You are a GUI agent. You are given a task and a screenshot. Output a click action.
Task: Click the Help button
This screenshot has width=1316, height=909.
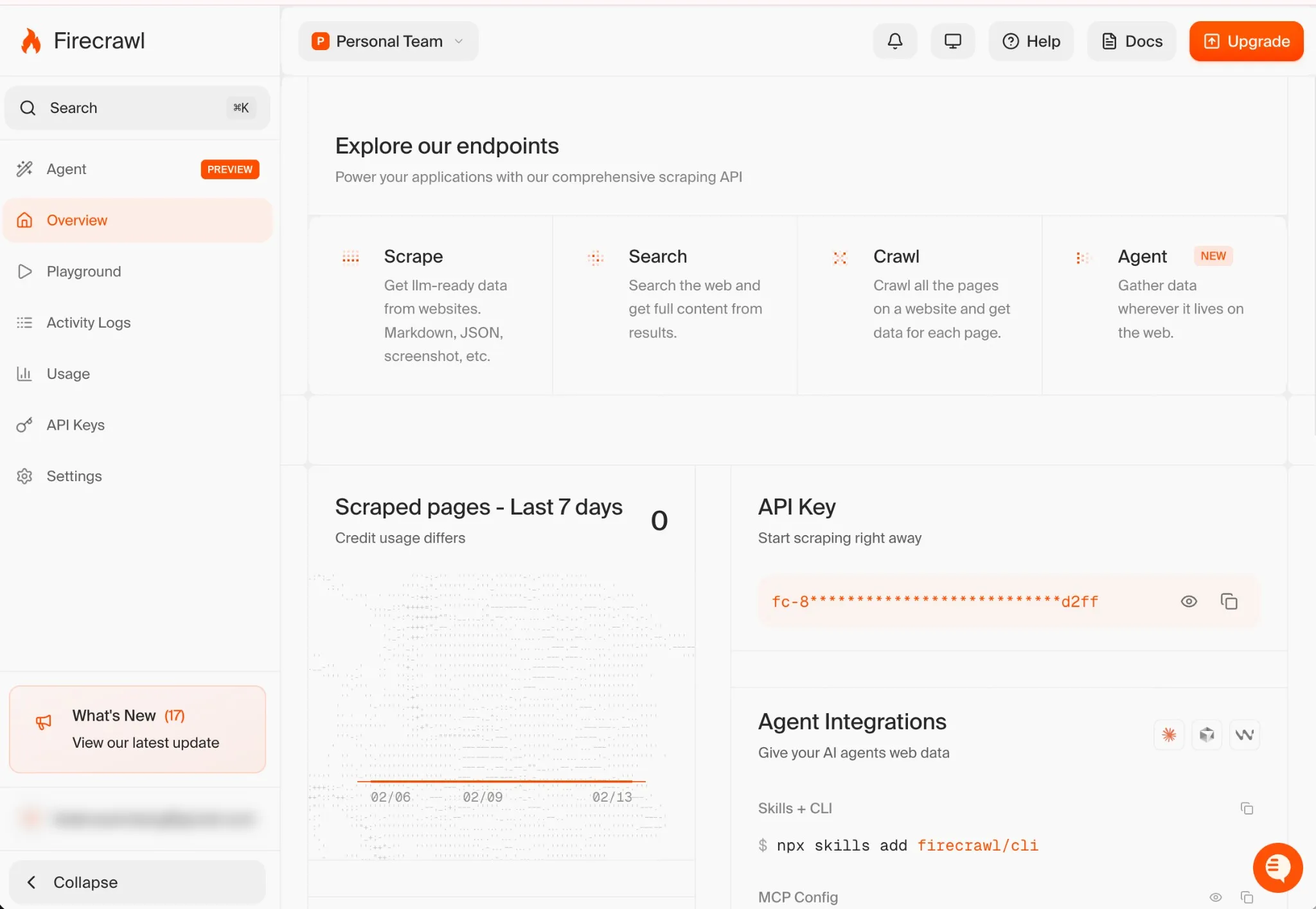tap(1031, 41)
